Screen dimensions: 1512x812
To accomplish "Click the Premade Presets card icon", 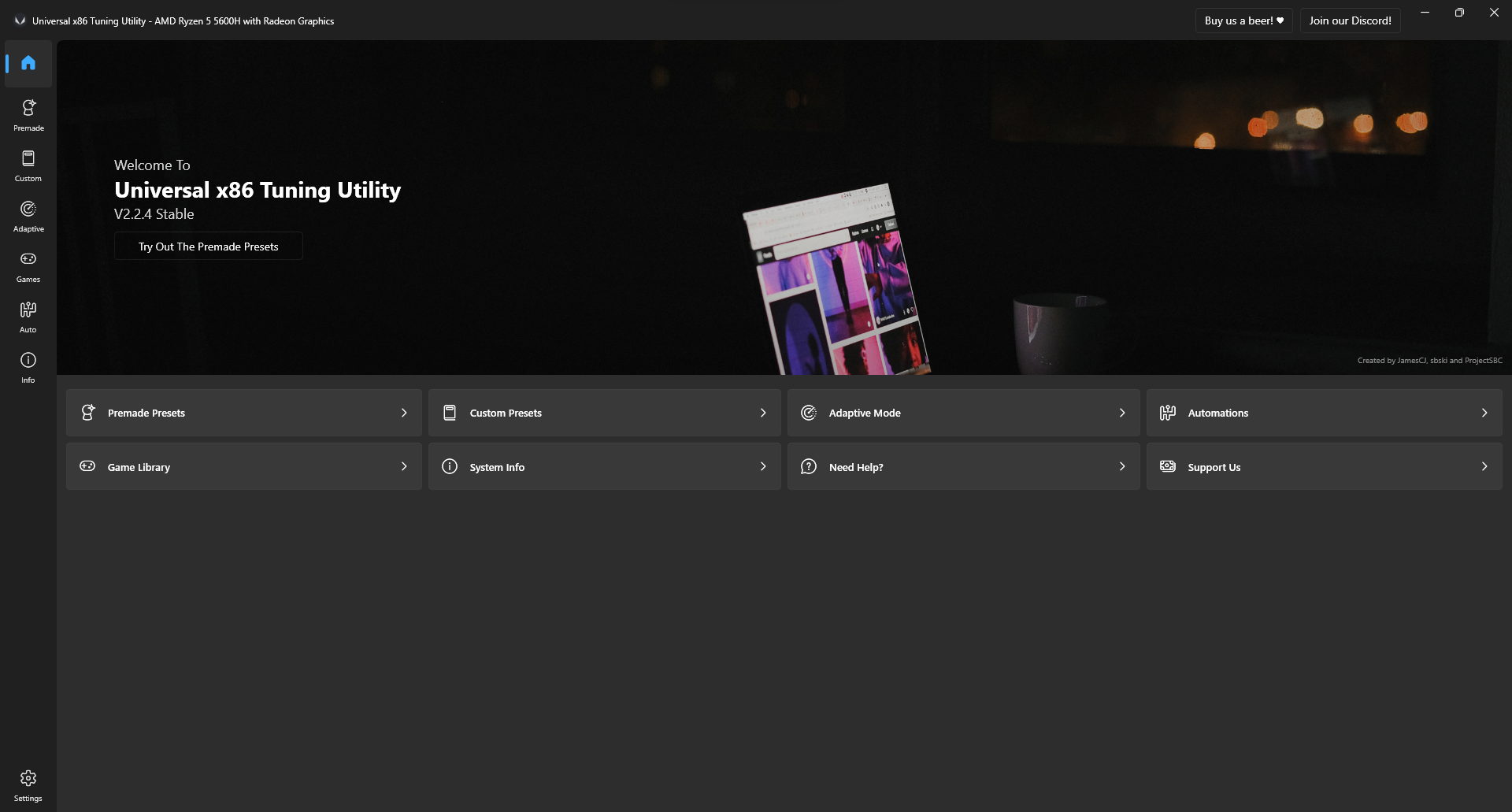I will (x=88, y=412).
